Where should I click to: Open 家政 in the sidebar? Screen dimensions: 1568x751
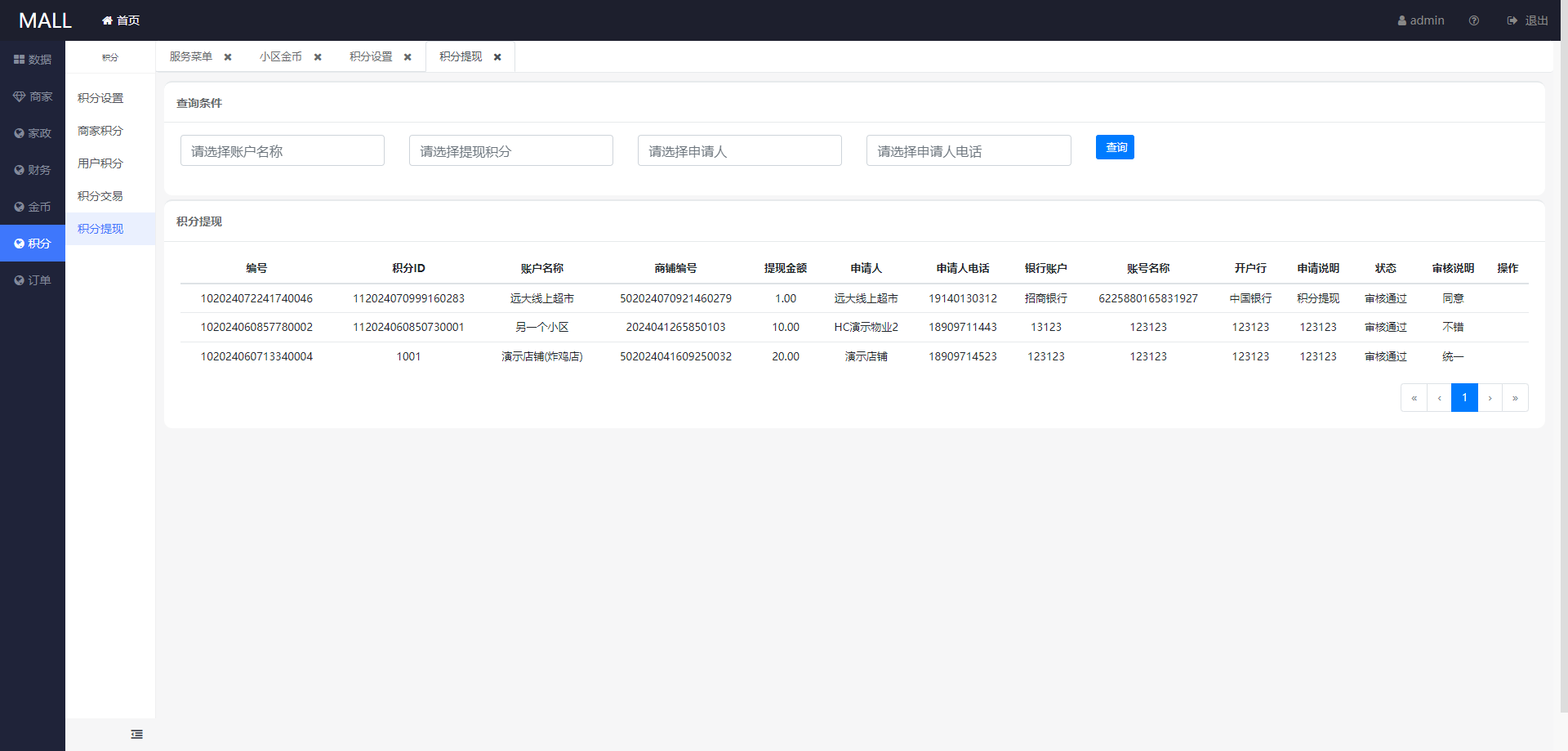click(33, 133)
